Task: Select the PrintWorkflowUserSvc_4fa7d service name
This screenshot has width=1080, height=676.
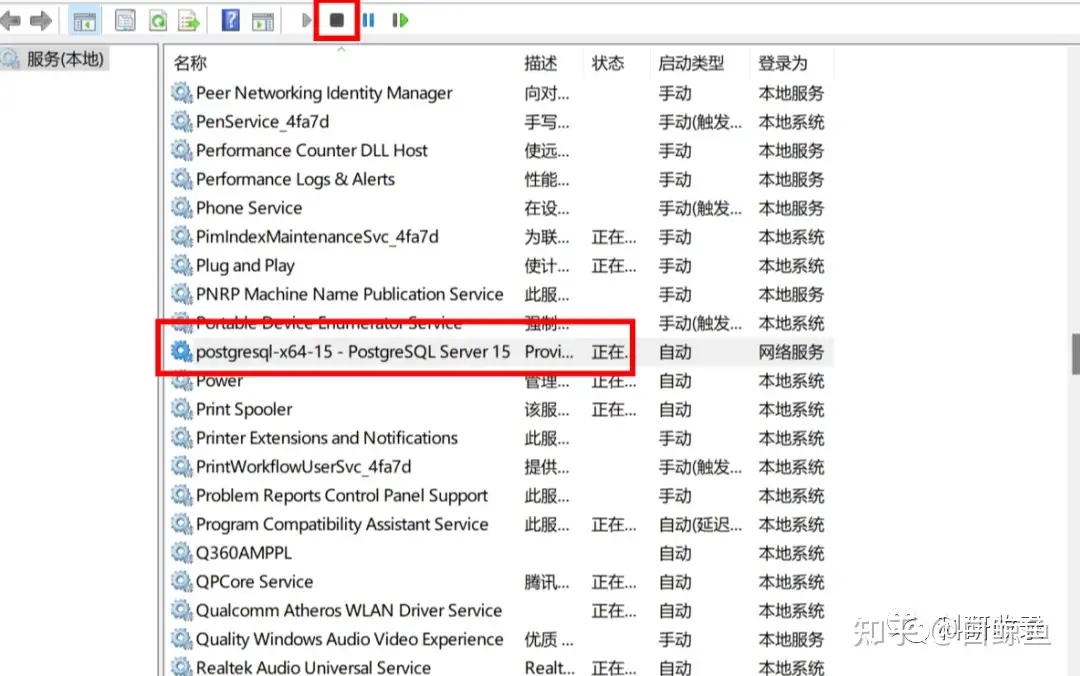Action: 303,467
